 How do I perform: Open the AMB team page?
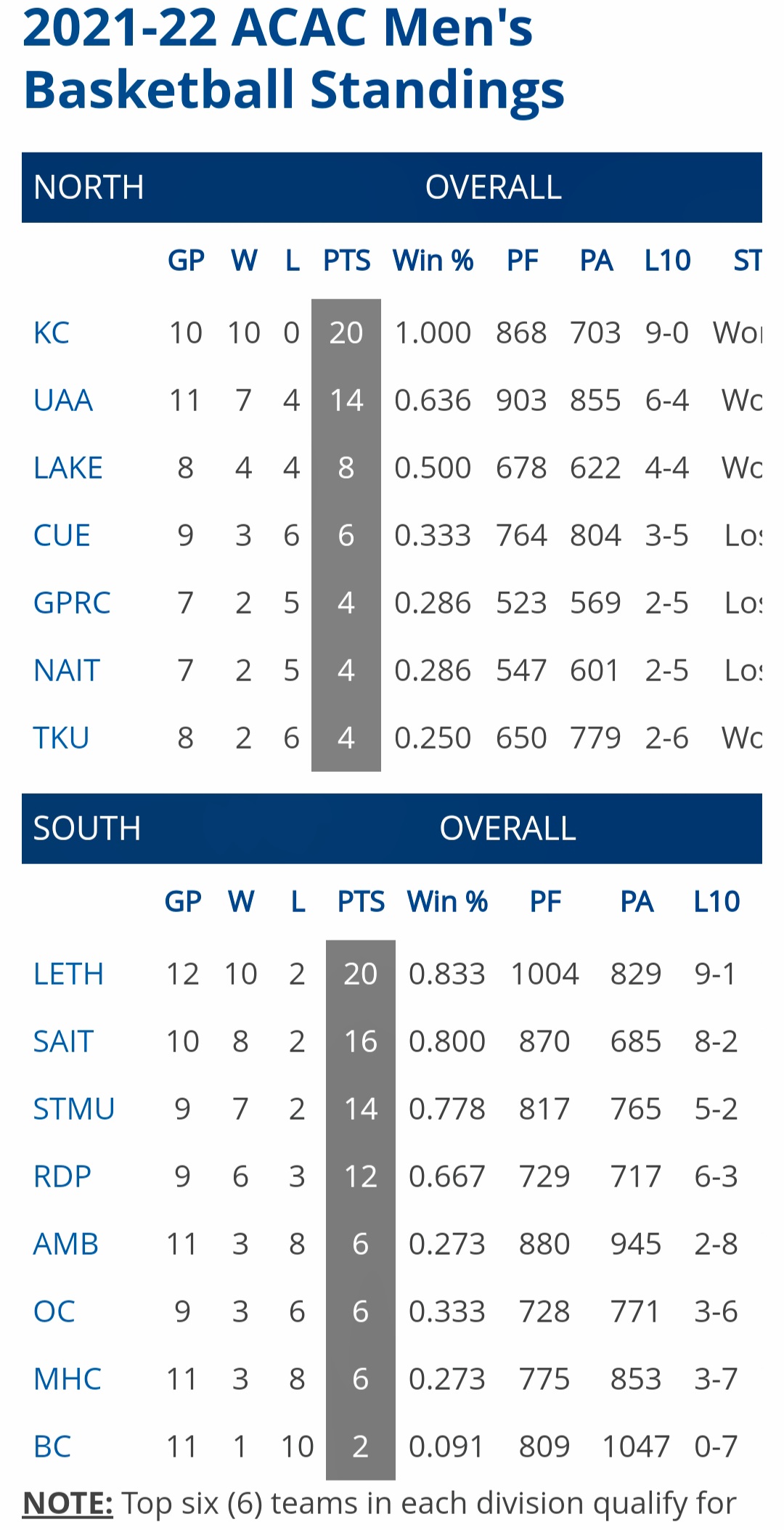tap(66, 1245)
